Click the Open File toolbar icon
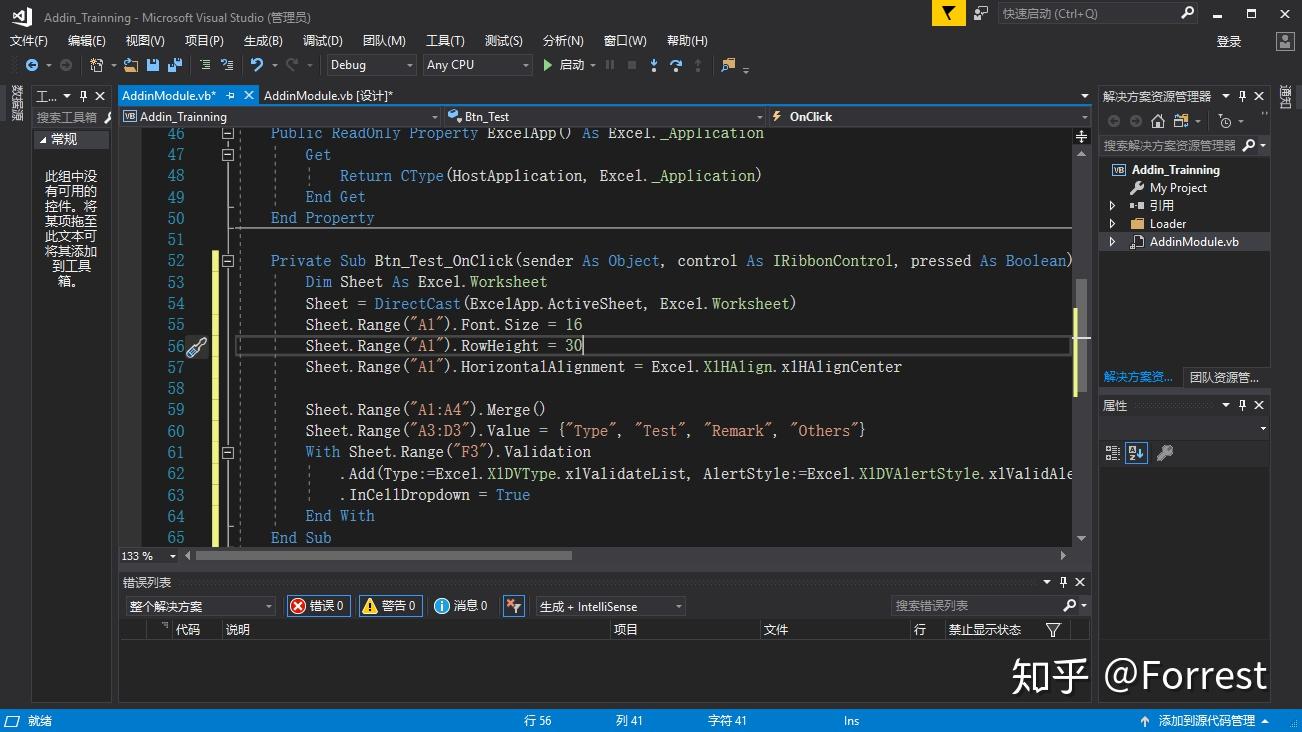This screenshot has width=1302, height=732. tap(131, 65)
